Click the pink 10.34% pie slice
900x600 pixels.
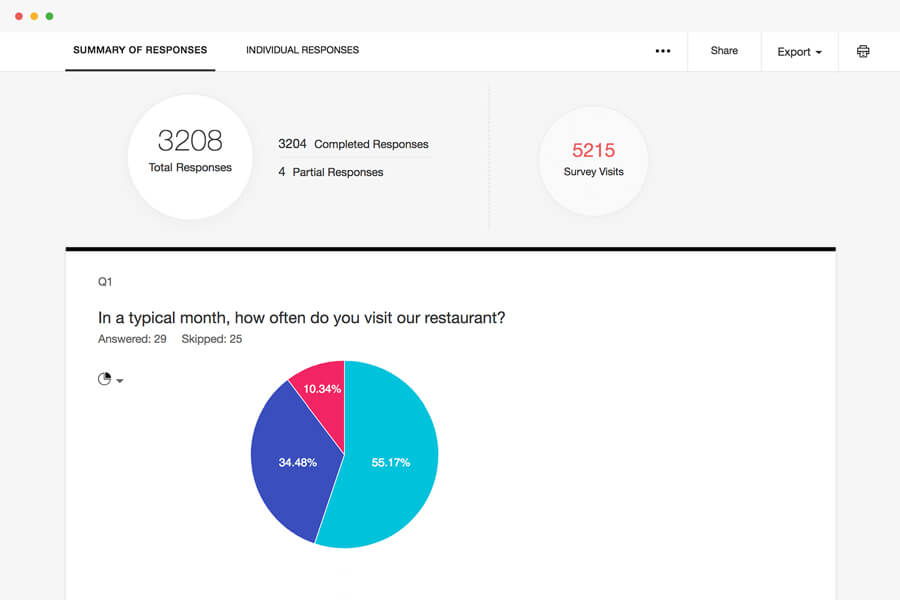point(322,386)
